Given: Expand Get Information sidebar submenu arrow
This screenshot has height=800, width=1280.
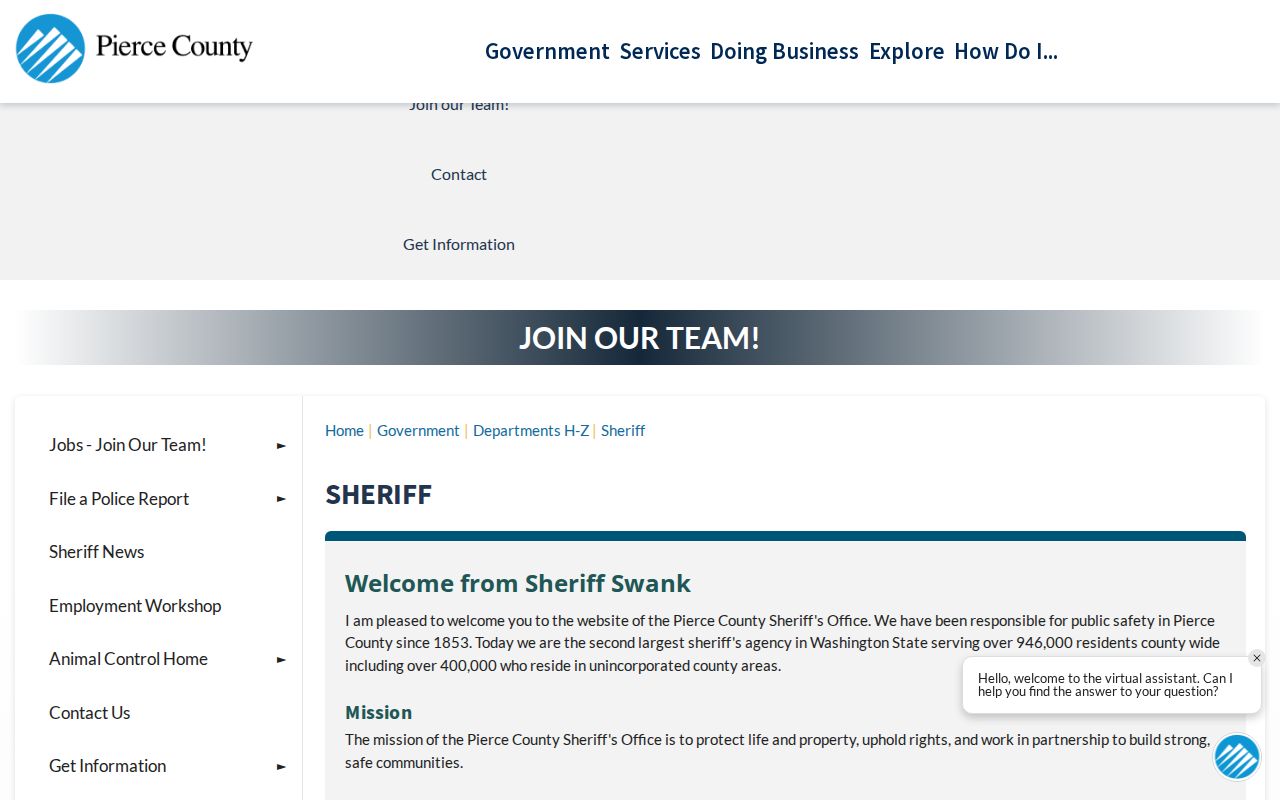Looking at the screenshot, I should pyautogui.click(x=281, y=767).
